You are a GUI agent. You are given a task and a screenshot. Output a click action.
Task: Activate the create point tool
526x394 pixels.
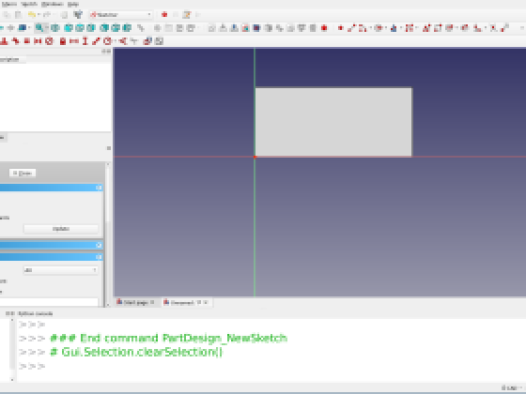pos(340,28)
